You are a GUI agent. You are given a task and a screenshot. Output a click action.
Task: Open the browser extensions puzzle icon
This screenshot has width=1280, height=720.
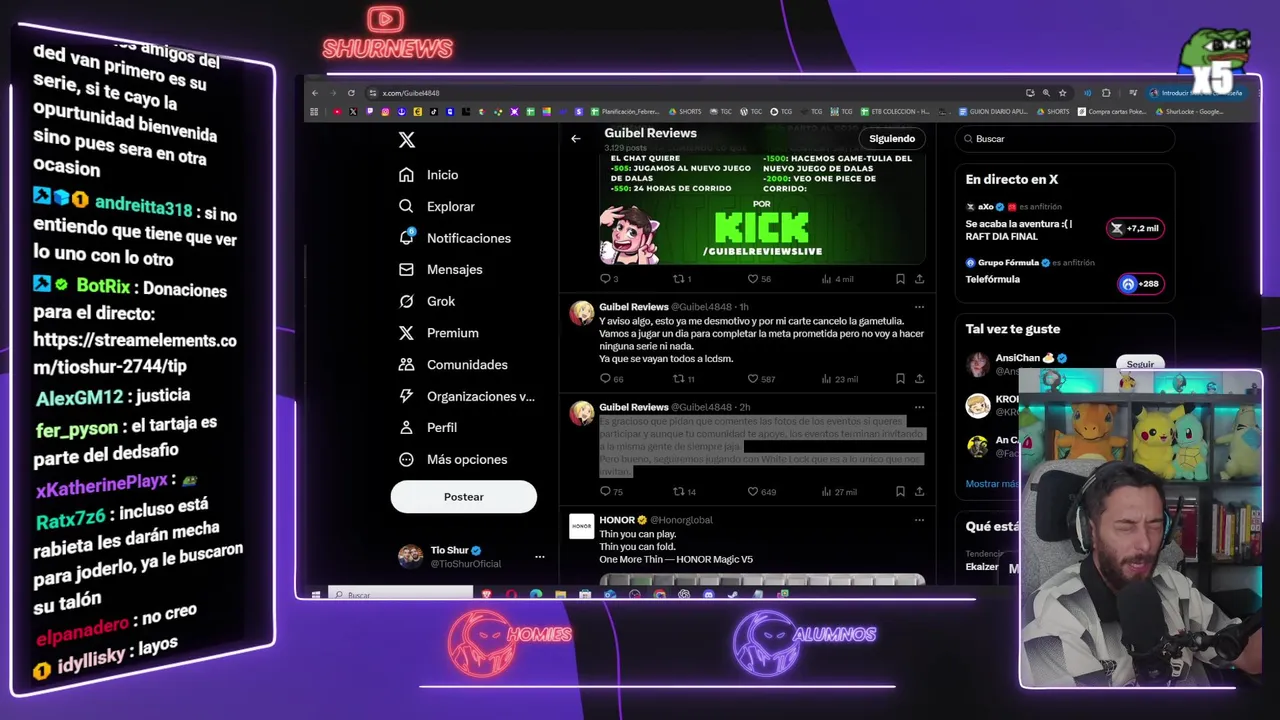click(1106, 93)
